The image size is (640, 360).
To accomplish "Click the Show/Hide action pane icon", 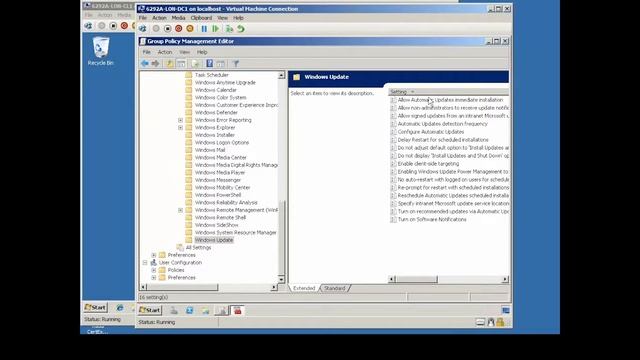I will click(221, 64).
